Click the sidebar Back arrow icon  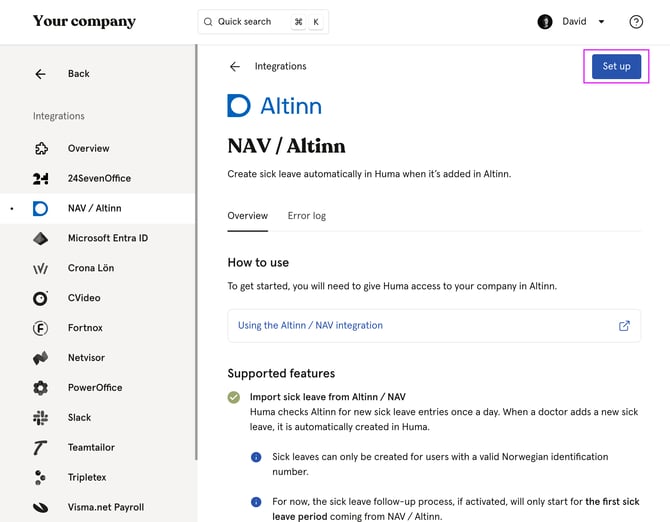tap(41, 74)
